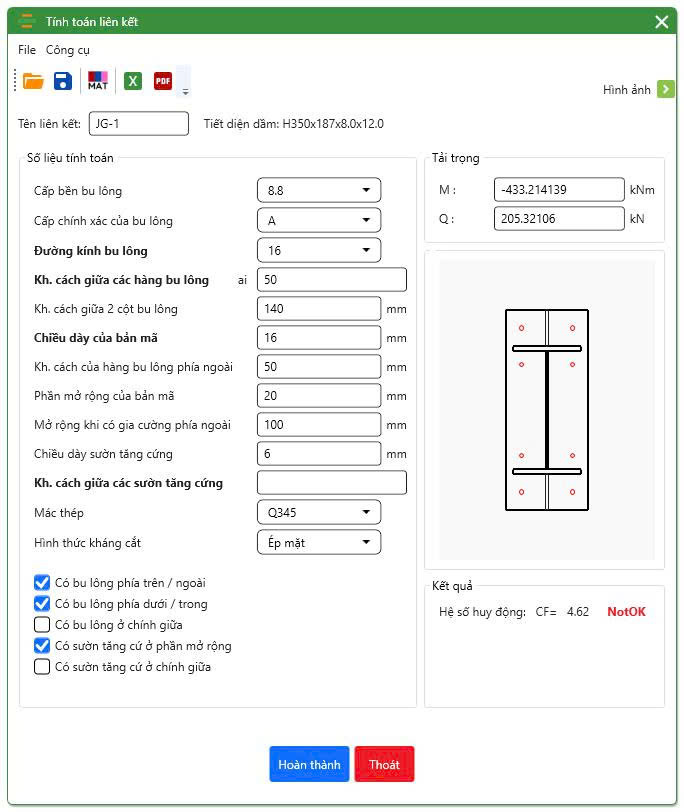Export to Excel using green icon
This screenshot has height=812, width=684.
coord(133,82)
